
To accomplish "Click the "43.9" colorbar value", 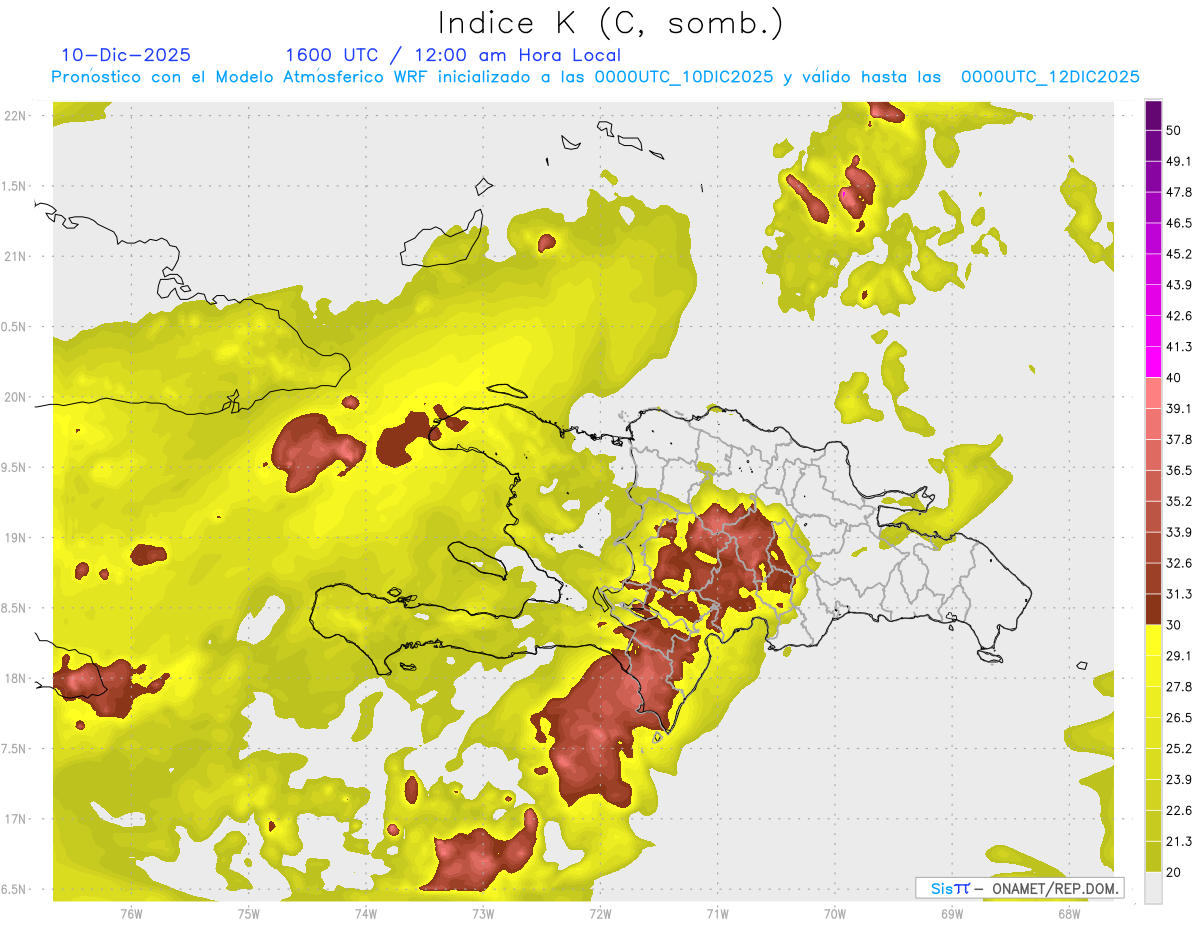I will [1179, 285].
